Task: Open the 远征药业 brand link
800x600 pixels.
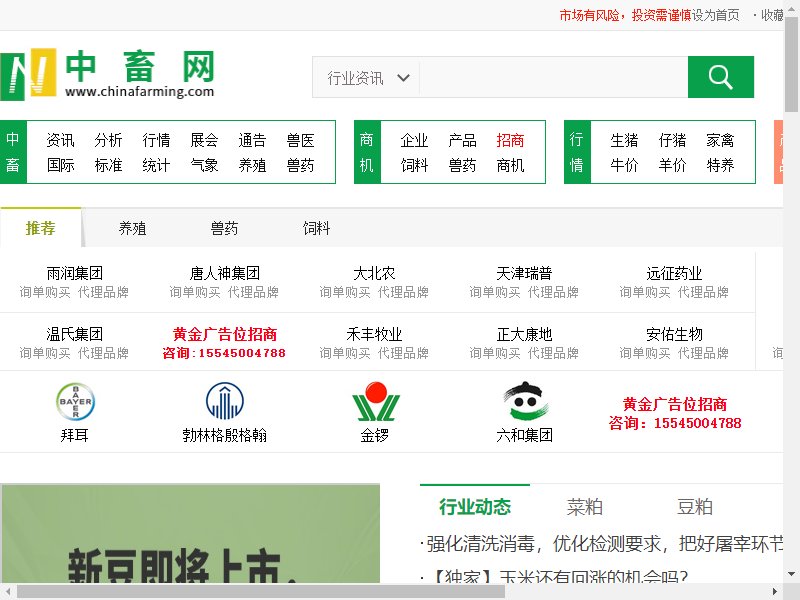Action: click(x=674, y=273)
